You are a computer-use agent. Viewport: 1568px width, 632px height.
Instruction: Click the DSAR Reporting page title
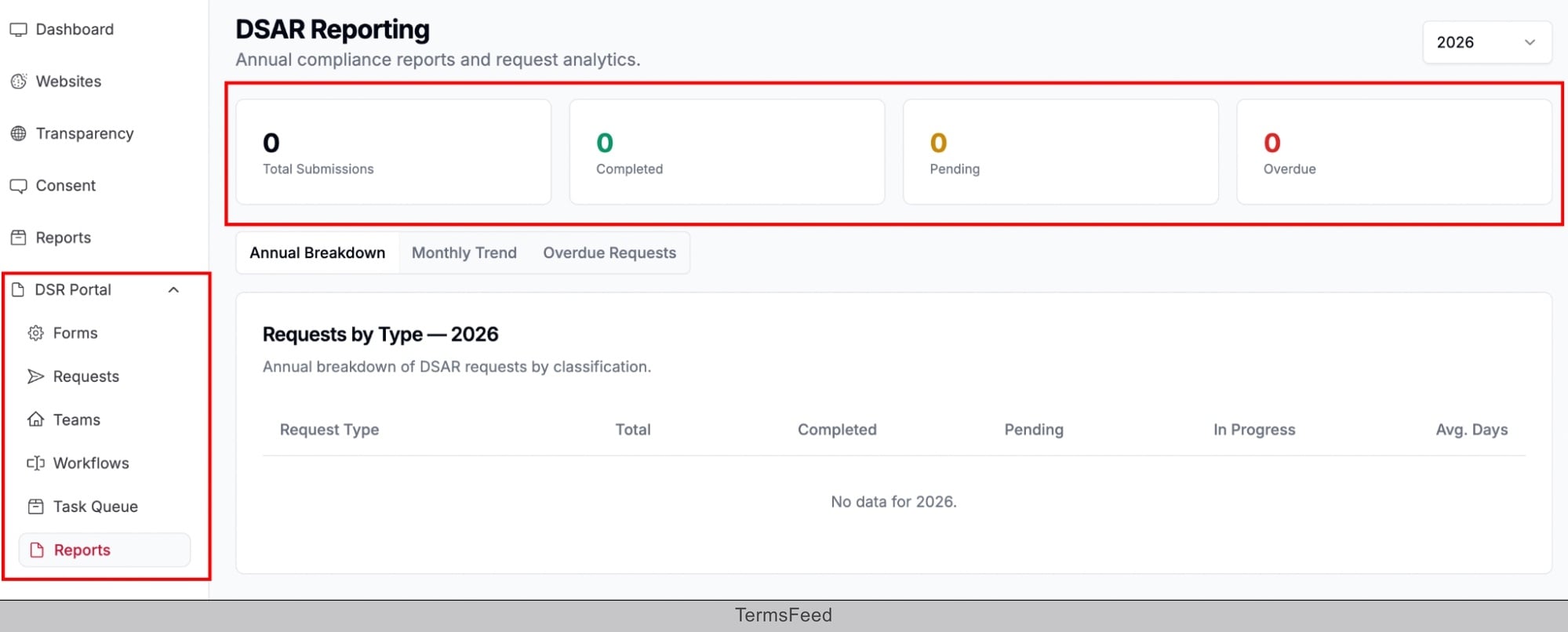[333, 30]
